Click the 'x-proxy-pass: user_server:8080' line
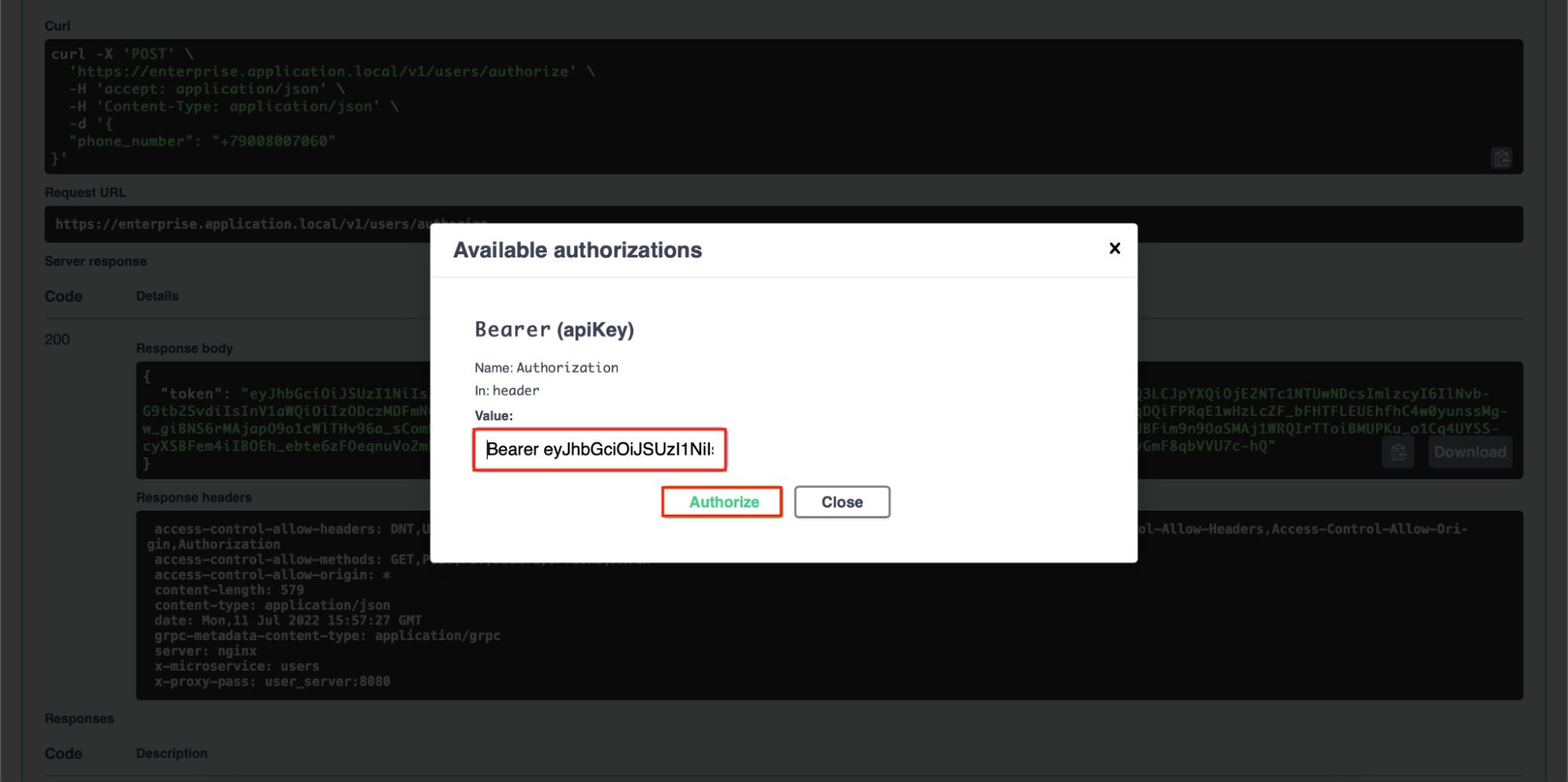The width and height of the screenshot is (1568, 782). (x=272, y=682)
